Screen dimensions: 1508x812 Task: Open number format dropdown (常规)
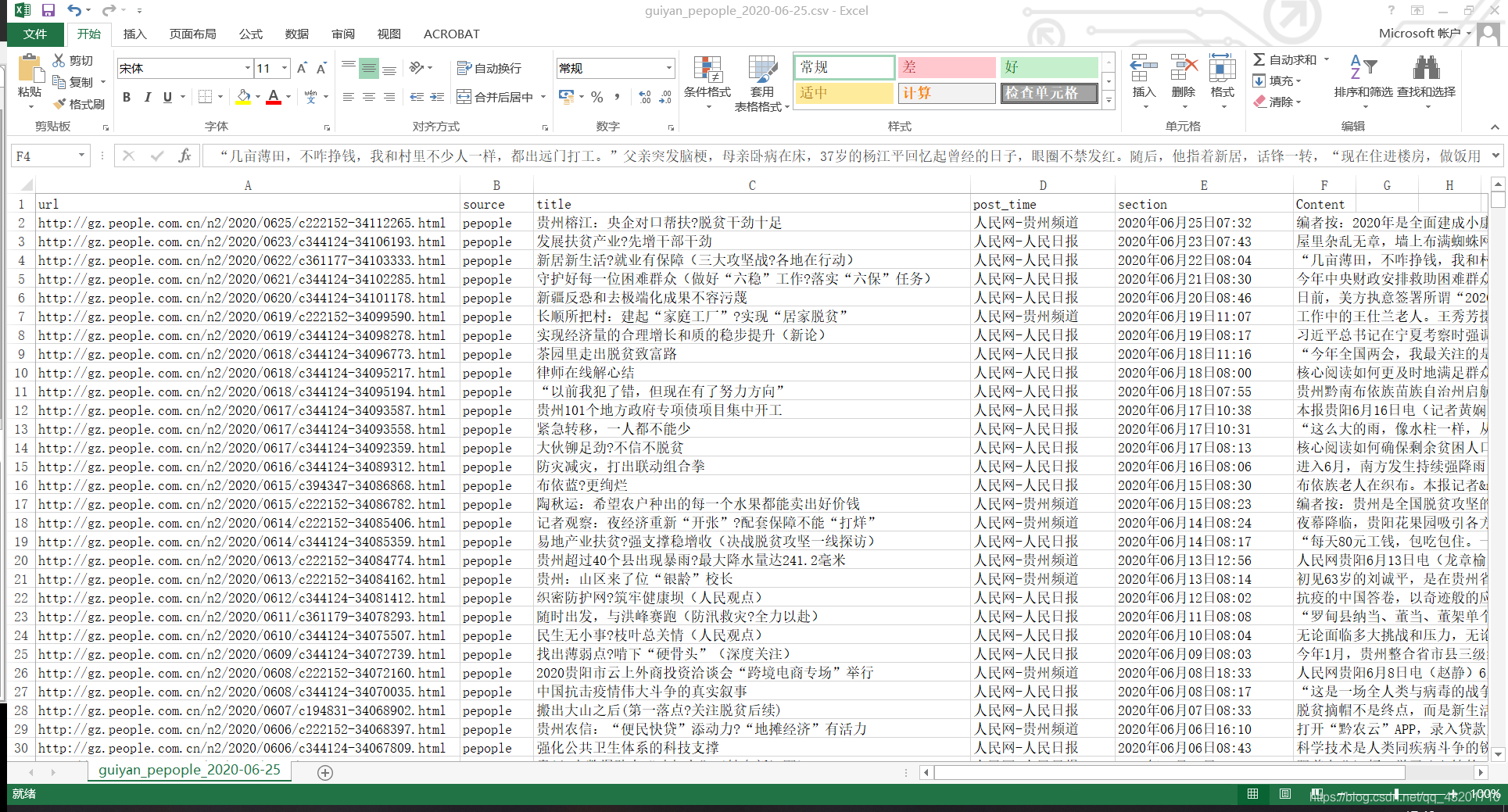pyautogui.click(x=669, y=68)
